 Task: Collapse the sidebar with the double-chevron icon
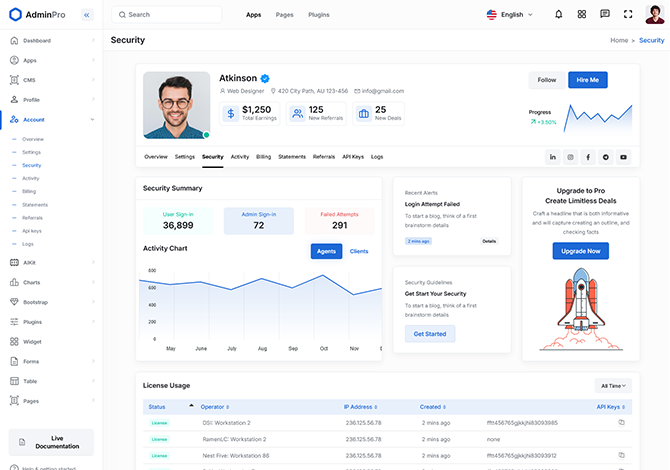click(x=86, y=15)
